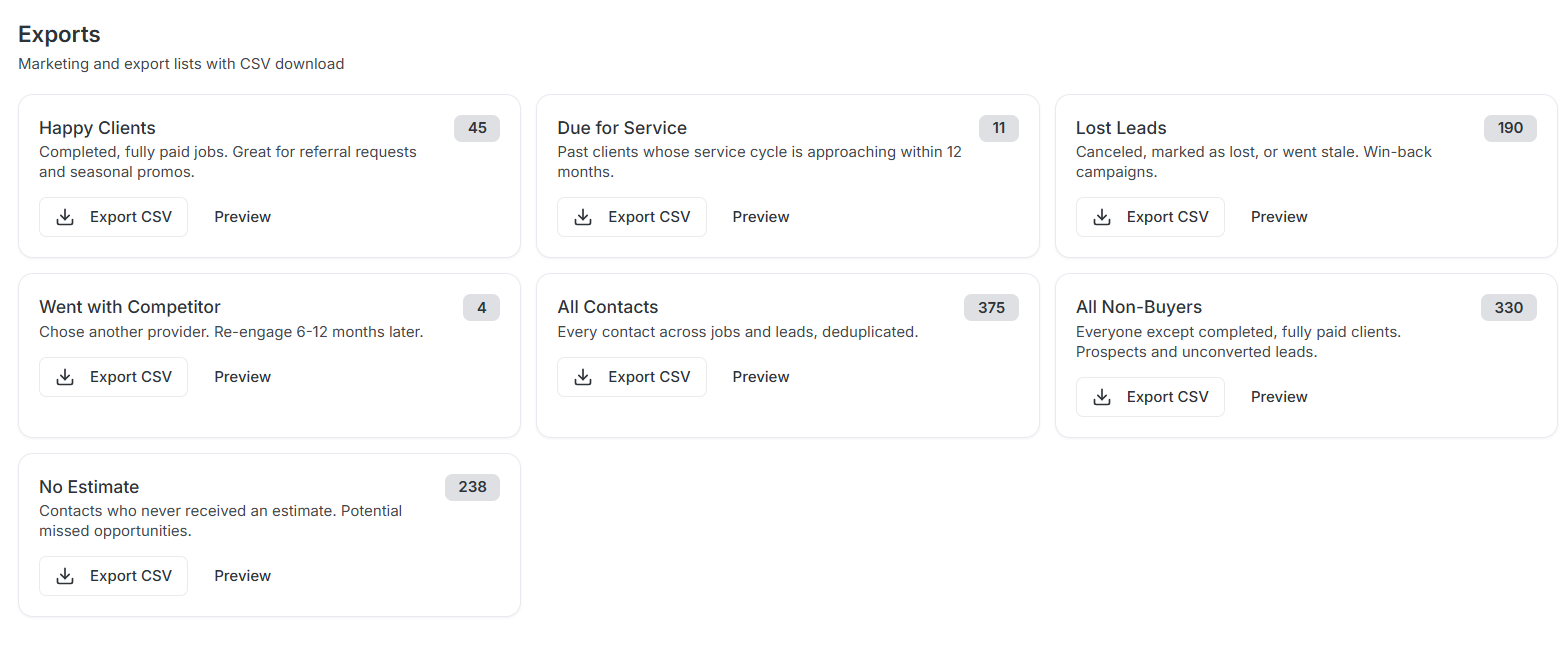Preview the All Non-Buyers list
1560x661 pixels.
[1278, 396]
